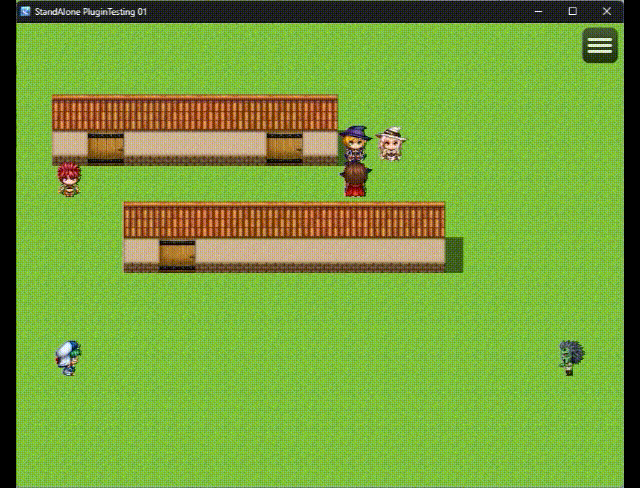Click the 'StandAlone PluginTesting 01' title text
Viewport: 640px width, 488px height.
click(x=91, y=12)
